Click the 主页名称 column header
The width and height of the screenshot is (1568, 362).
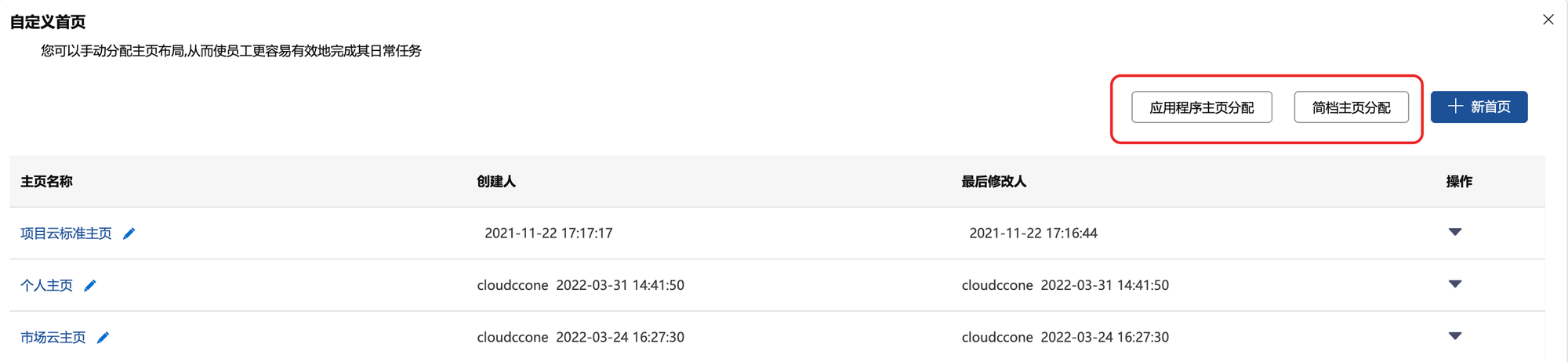click(46, 182)
